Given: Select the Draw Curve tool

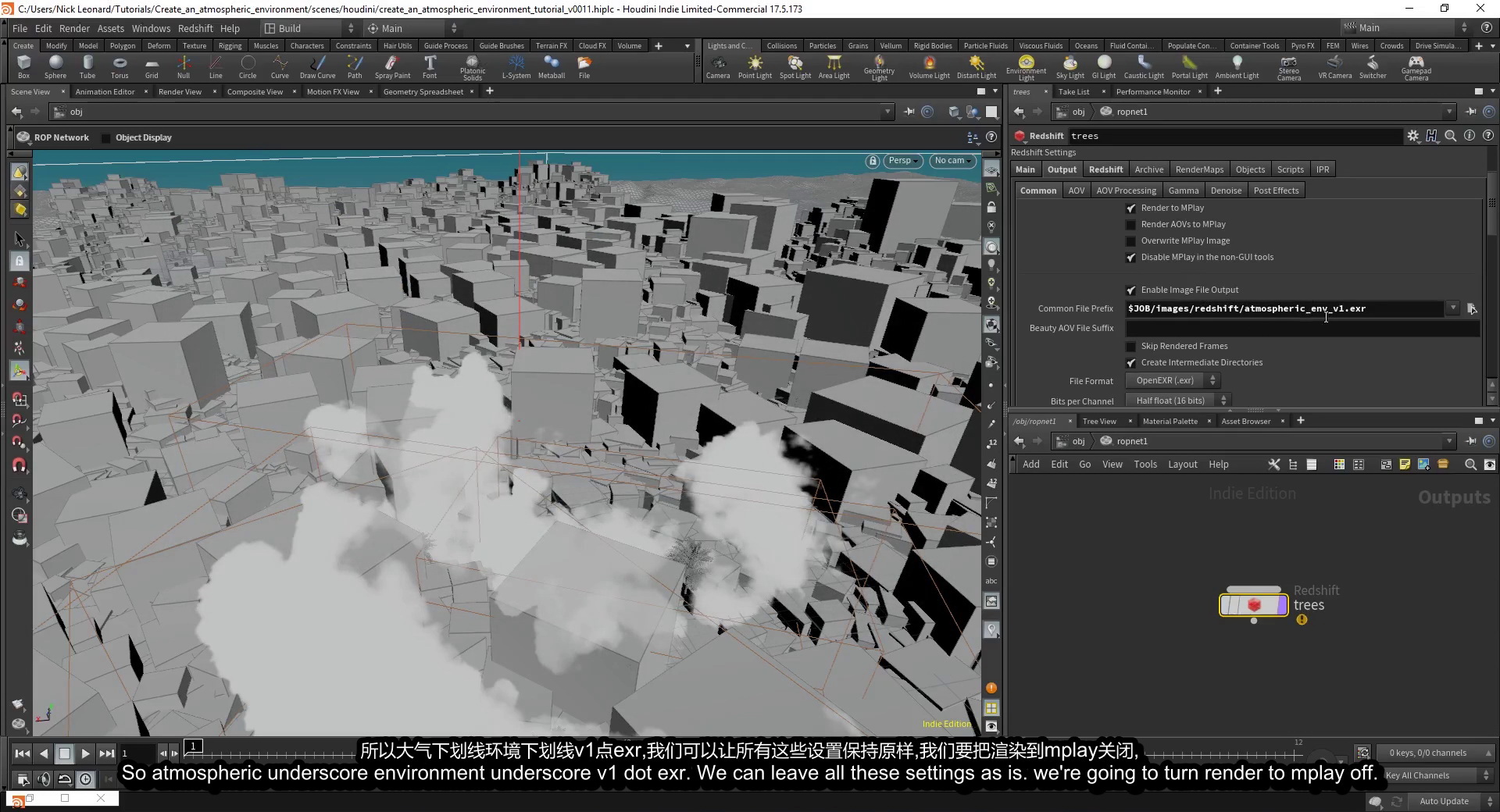Looking at the screenshot, I should (x=317, y=67).
